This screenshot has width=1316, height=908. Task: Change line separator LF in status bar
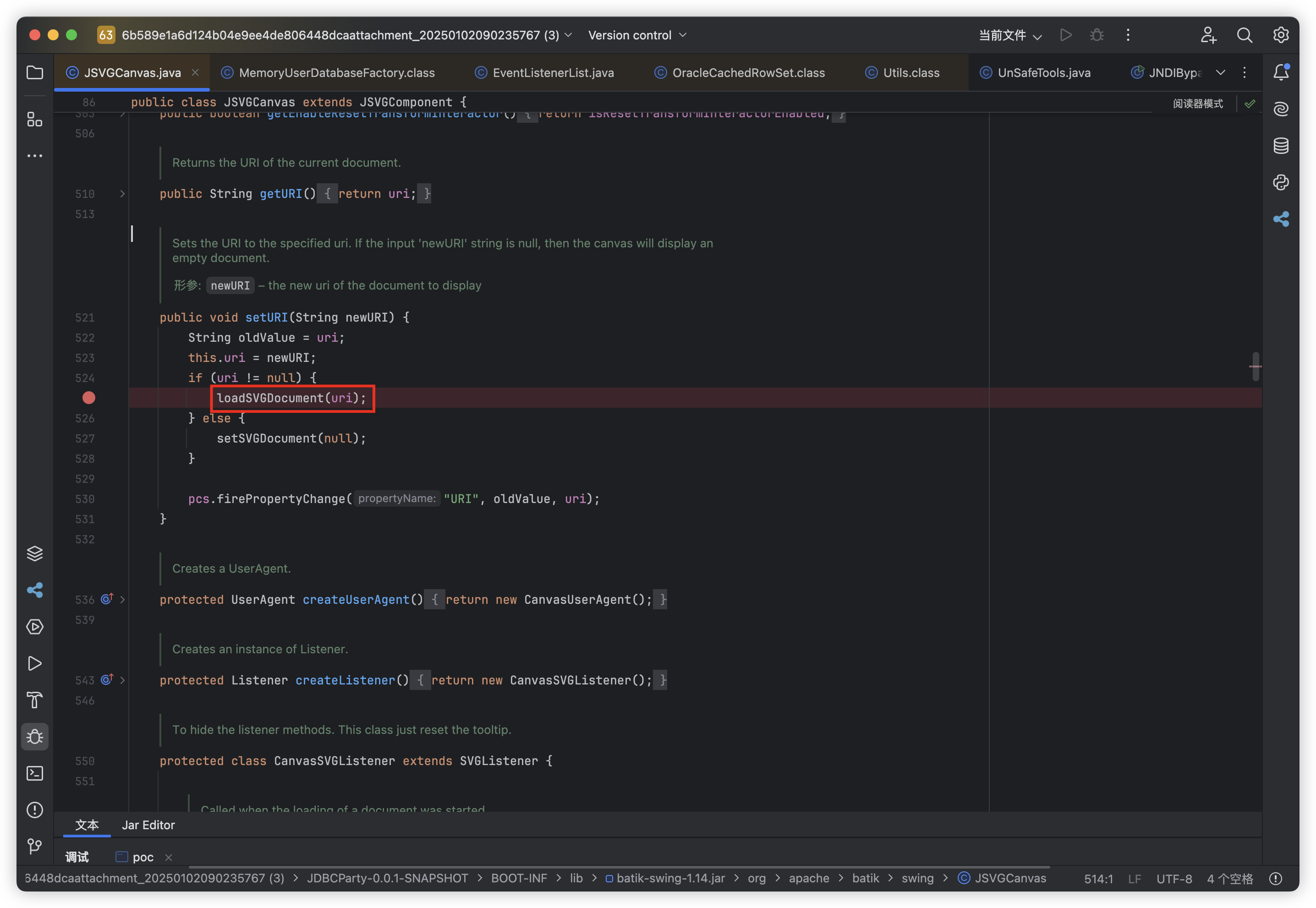(1135, 879)
